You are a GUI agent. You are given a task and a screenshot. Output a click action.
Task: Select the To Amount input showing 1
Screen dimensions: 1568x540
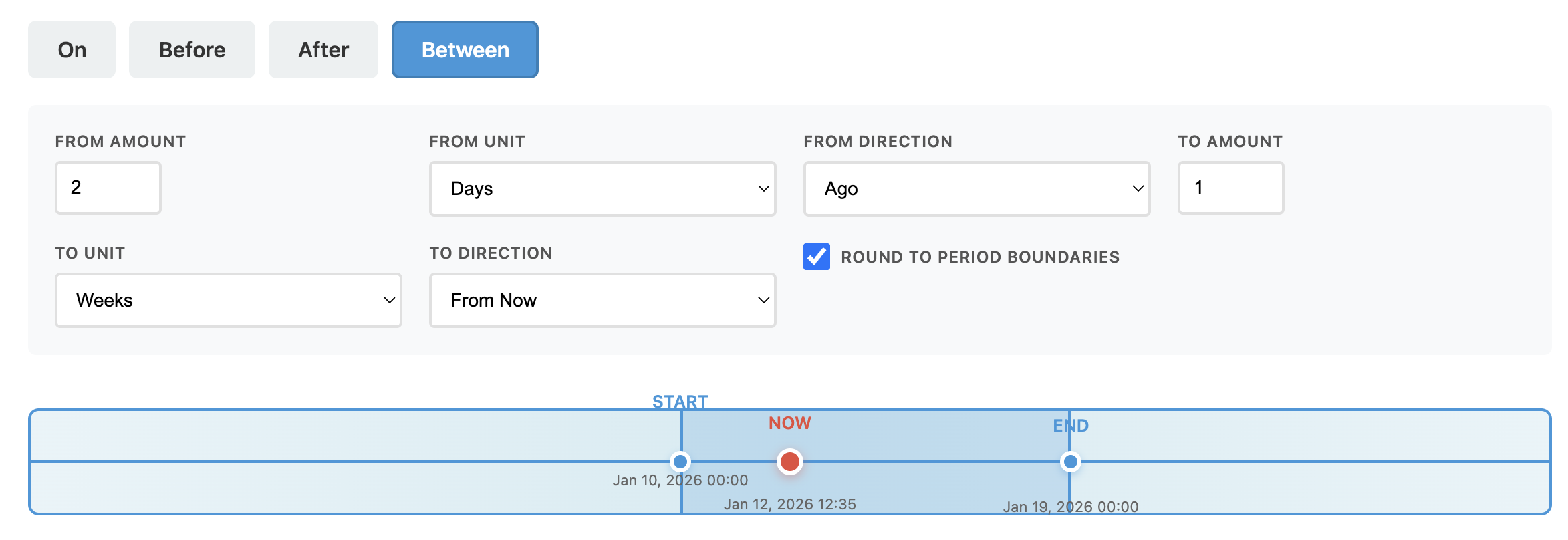pos(1230,188)
